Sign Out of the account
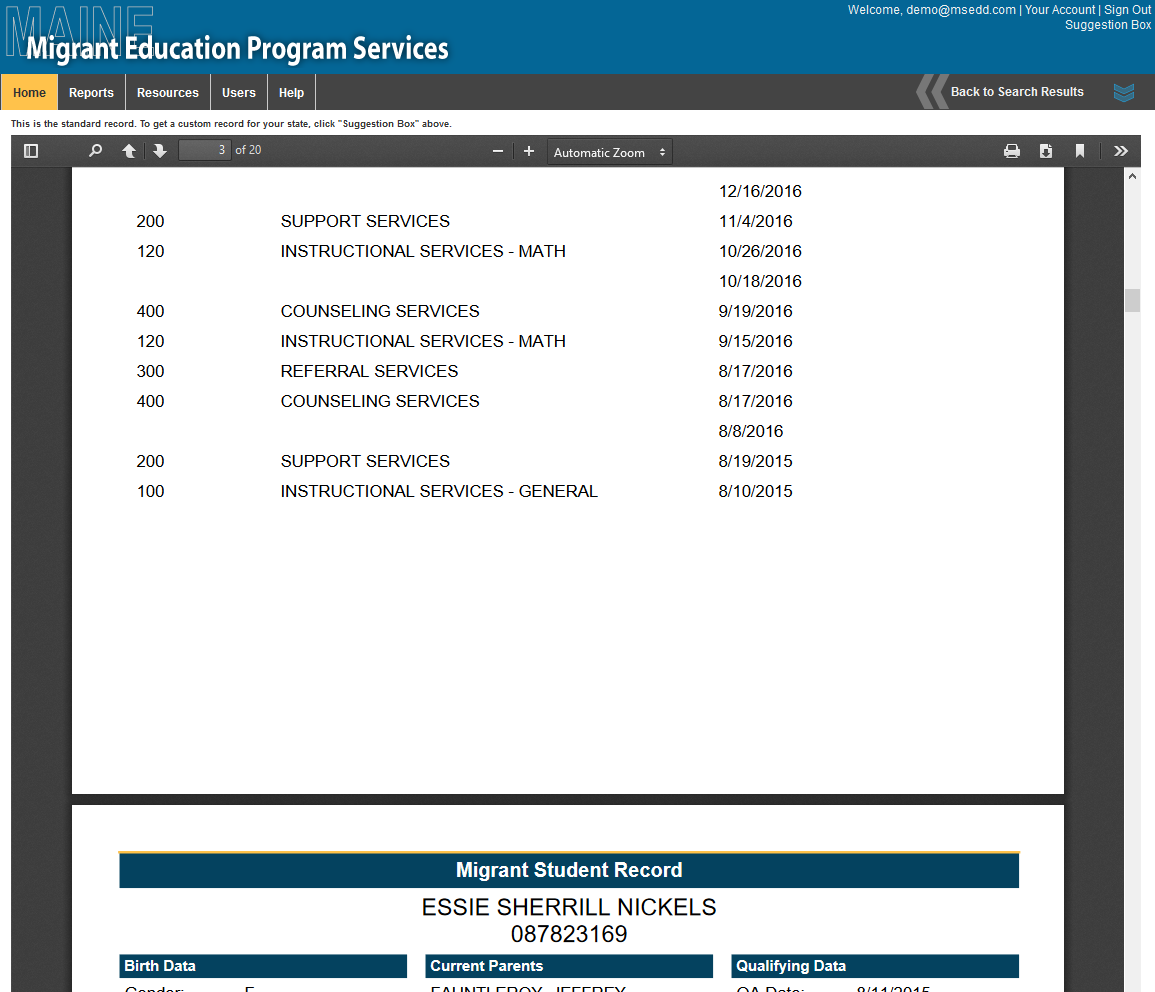The image size is (1155, 992). 1126,9
